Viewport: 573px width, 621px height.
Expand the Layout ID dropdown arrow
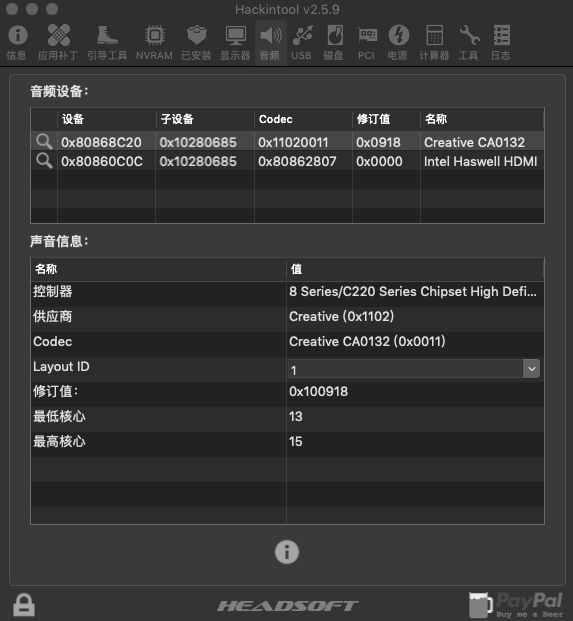(531, 369)
